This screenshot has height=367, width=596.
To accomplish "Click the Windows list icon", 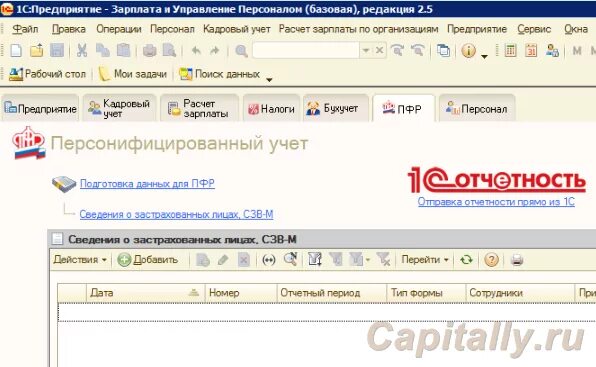I will tap(443, 50).
